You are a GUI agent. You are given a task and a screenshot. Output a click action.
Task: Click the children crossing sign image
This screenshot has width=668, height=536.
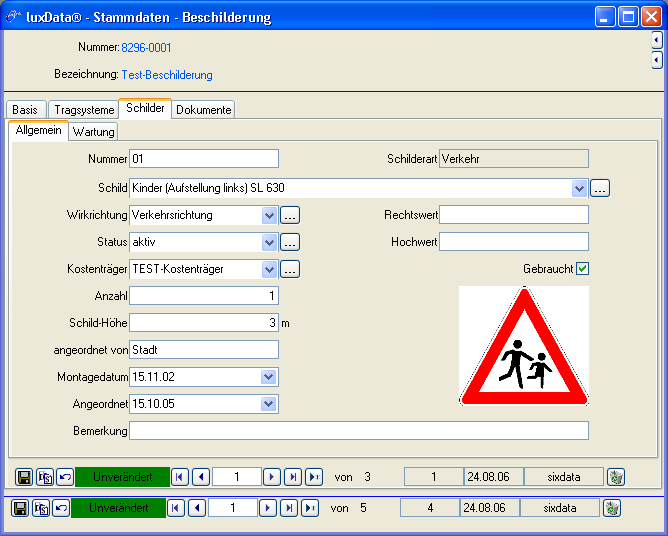tap(524, 346)
